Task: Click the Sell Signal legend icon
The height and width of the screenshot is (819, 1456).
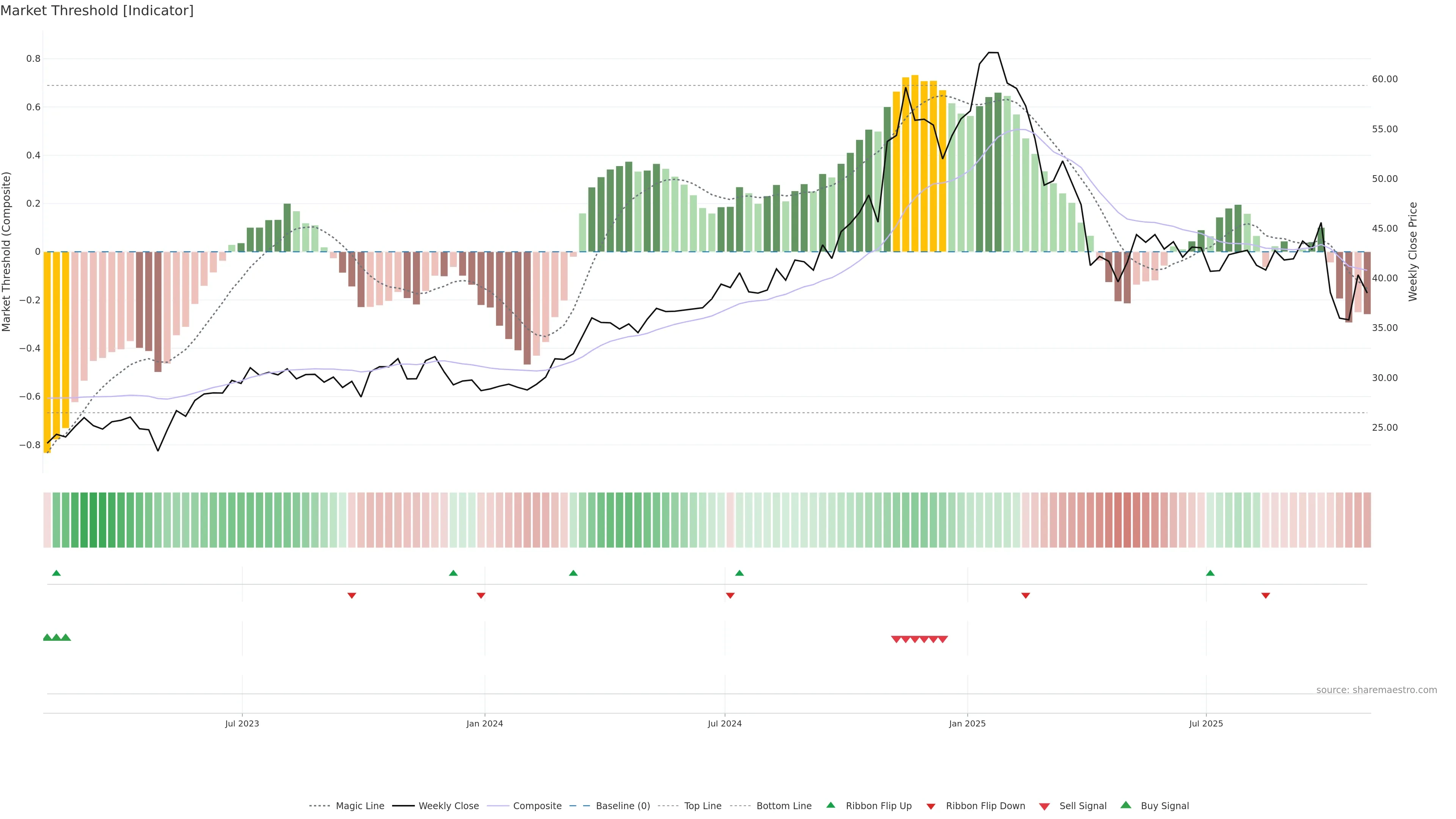Action: (1045, 806)
